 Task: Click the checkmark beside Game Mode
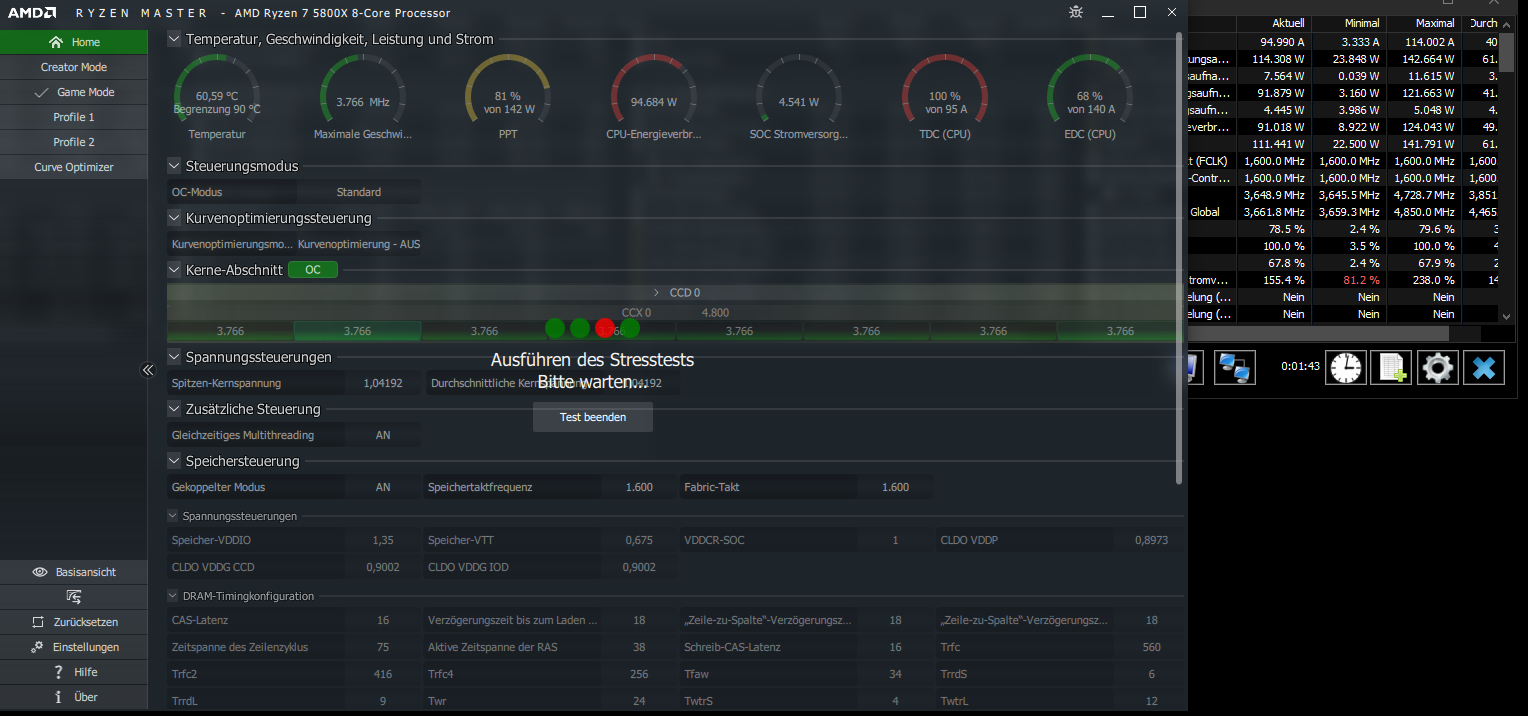(41, 92)
